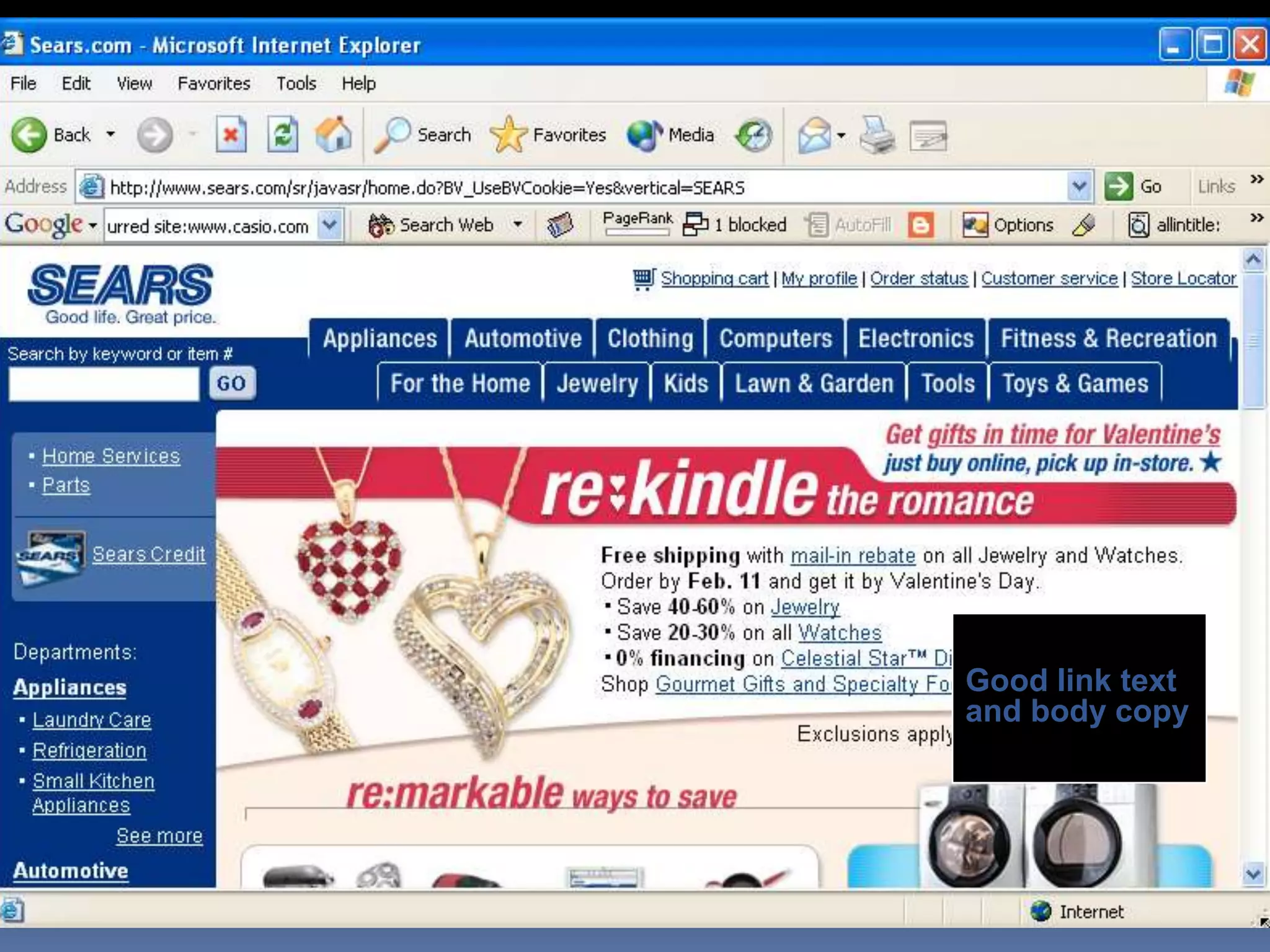The image size is (1270, 952).
Task: Open the Favorites menu
Action: click(x=214, y=83)
